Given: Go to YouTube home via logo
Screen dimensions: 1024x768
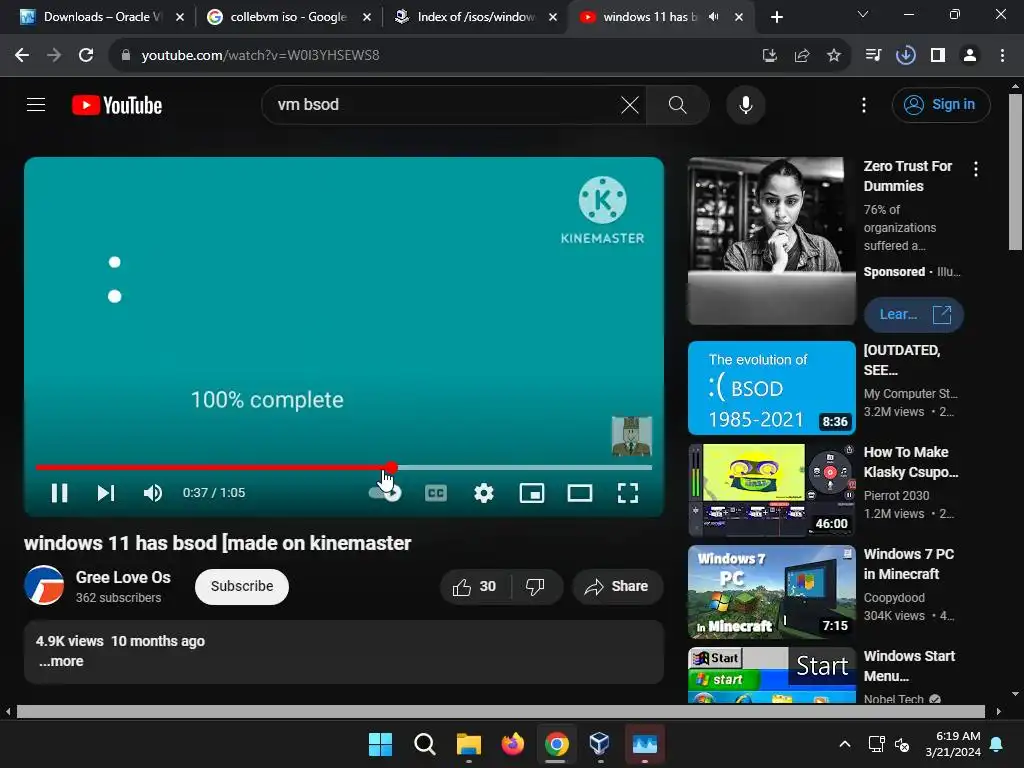Looking at the screenshot, I should (x=117, y=105).
